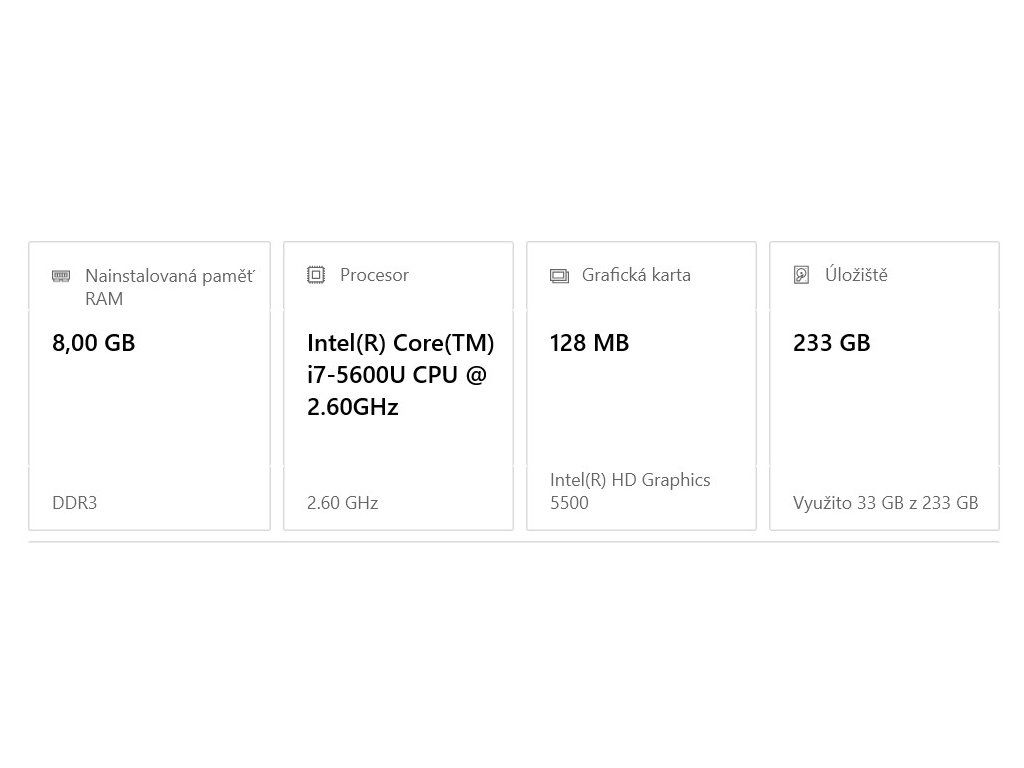Click the Intel(R) HD Graphics 5500 text
Image resolution: width=1024 pixels, height=768 pixels.
[x=630, y=491]
